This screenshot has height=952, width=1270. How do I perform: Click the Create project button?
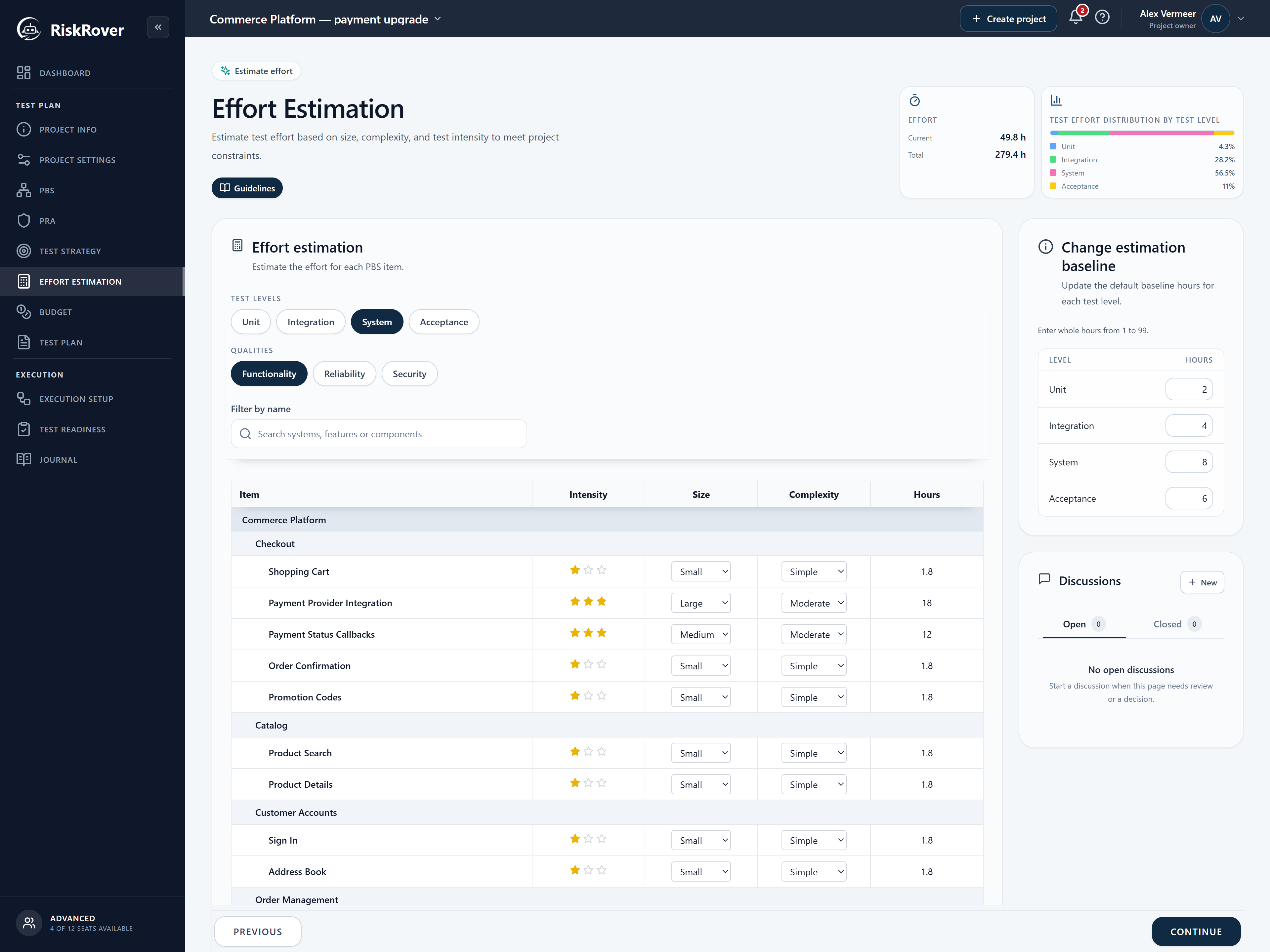point(1008,19)
